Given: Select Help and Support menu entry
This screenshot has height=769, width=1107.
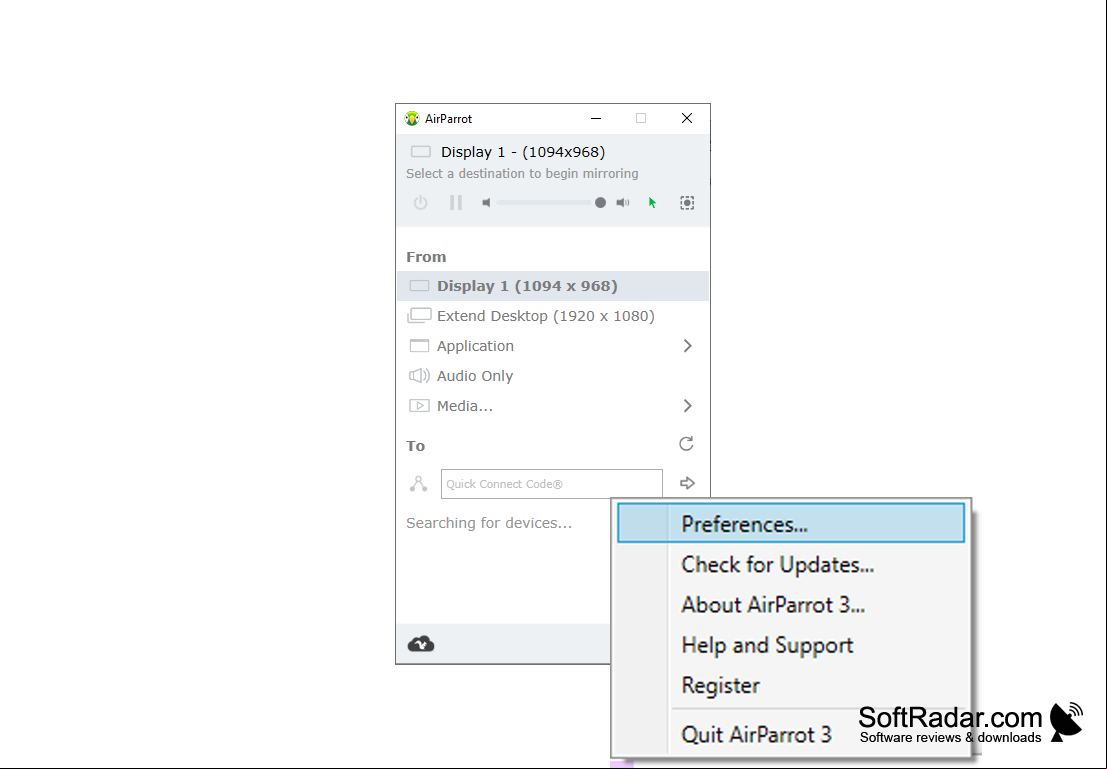Looking at the screenshot, I should coord(791,645).
